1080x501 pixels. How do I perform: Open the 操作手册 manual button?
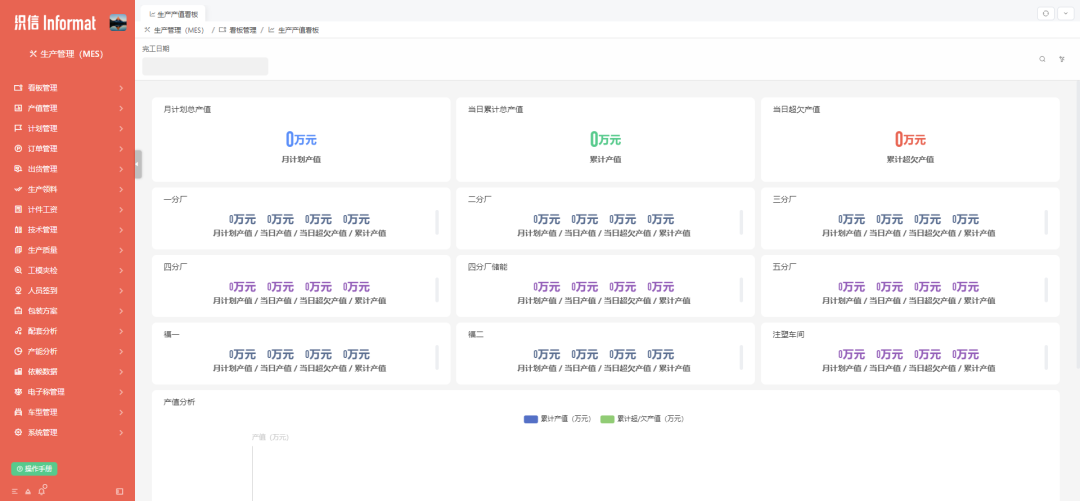pos(34,468)
